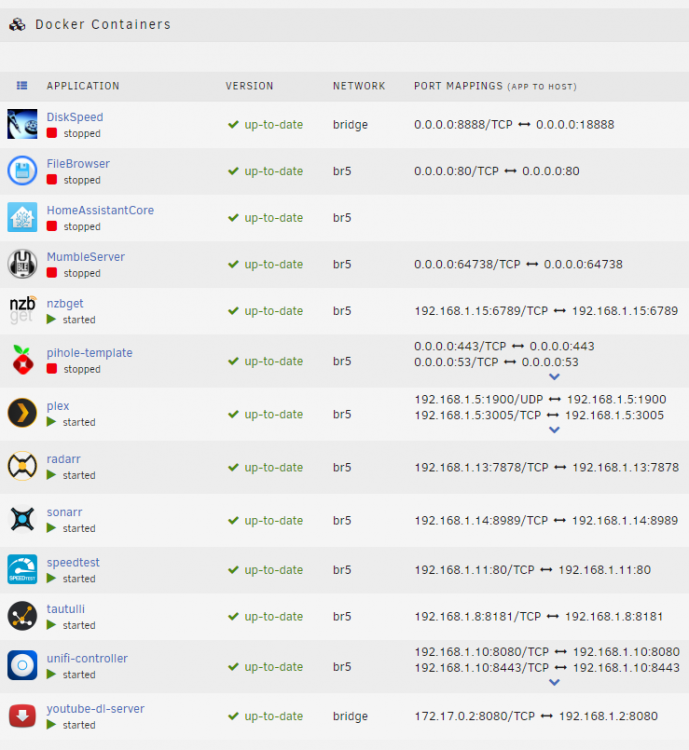
Task: Click the MumbleServer headset icon
Action: pos(22,264)
